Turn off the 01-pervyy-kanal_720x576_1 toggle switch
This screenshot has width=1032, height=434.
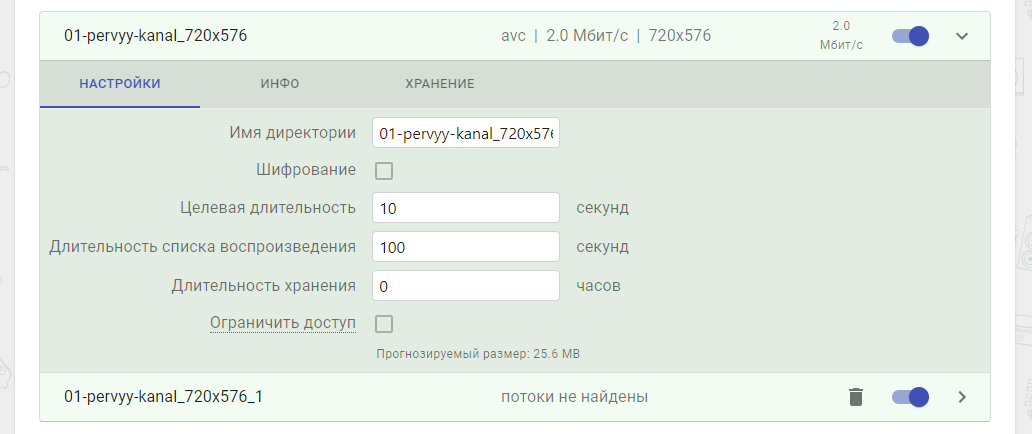tap(910, 397)
